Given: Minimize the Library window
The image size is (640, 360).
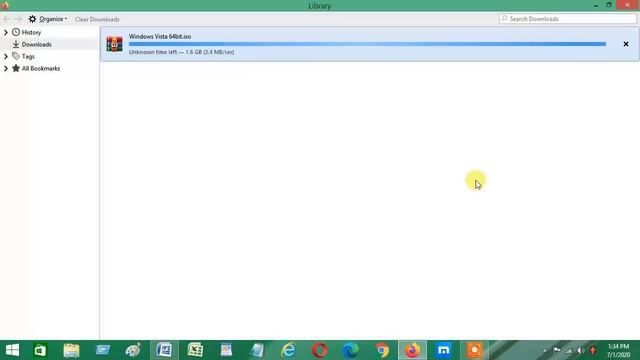Looking at the screenshot, I should [596, 5].
